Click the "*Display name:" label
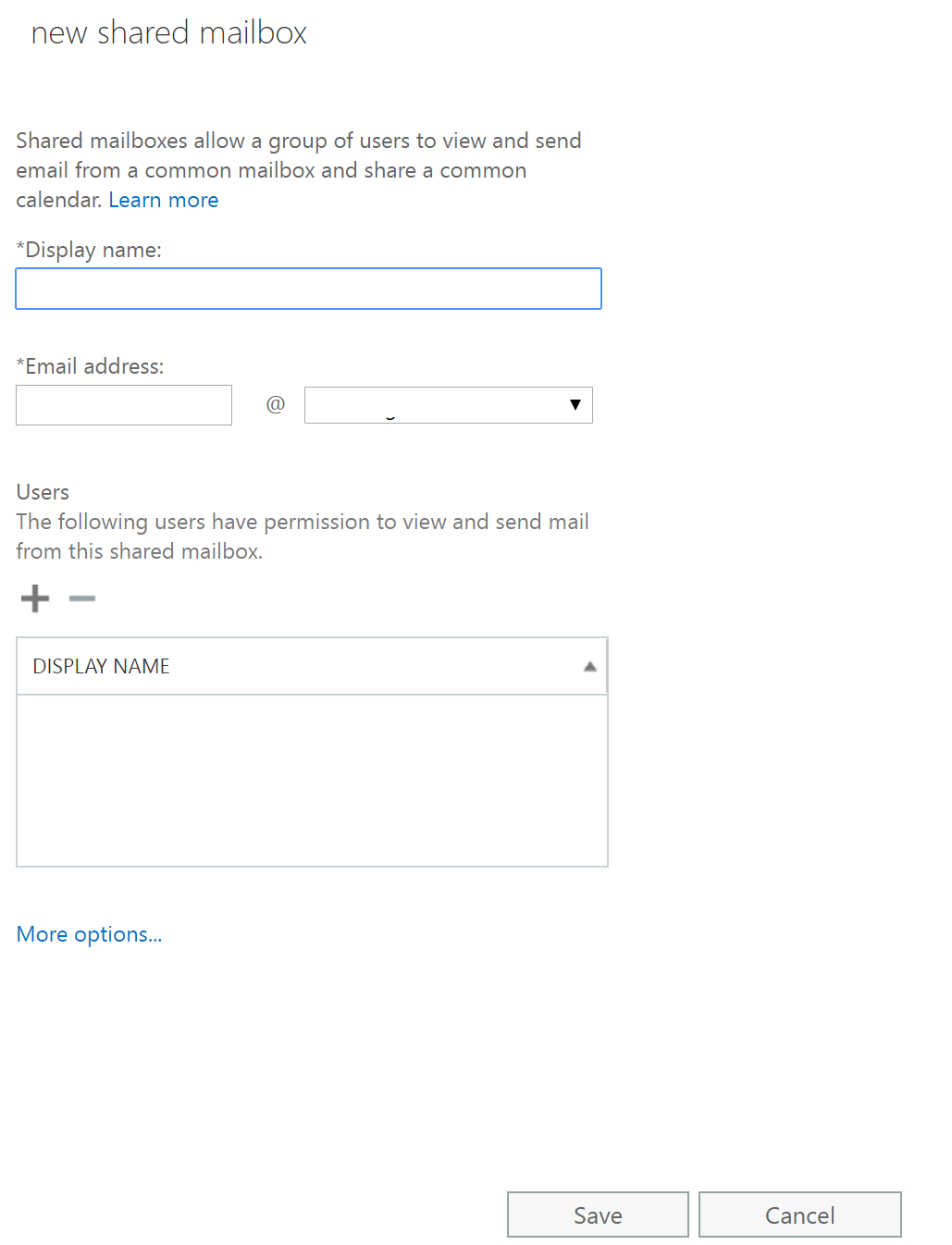The width and height of the screenshot is (952, 1245). (x=89, y=250)
